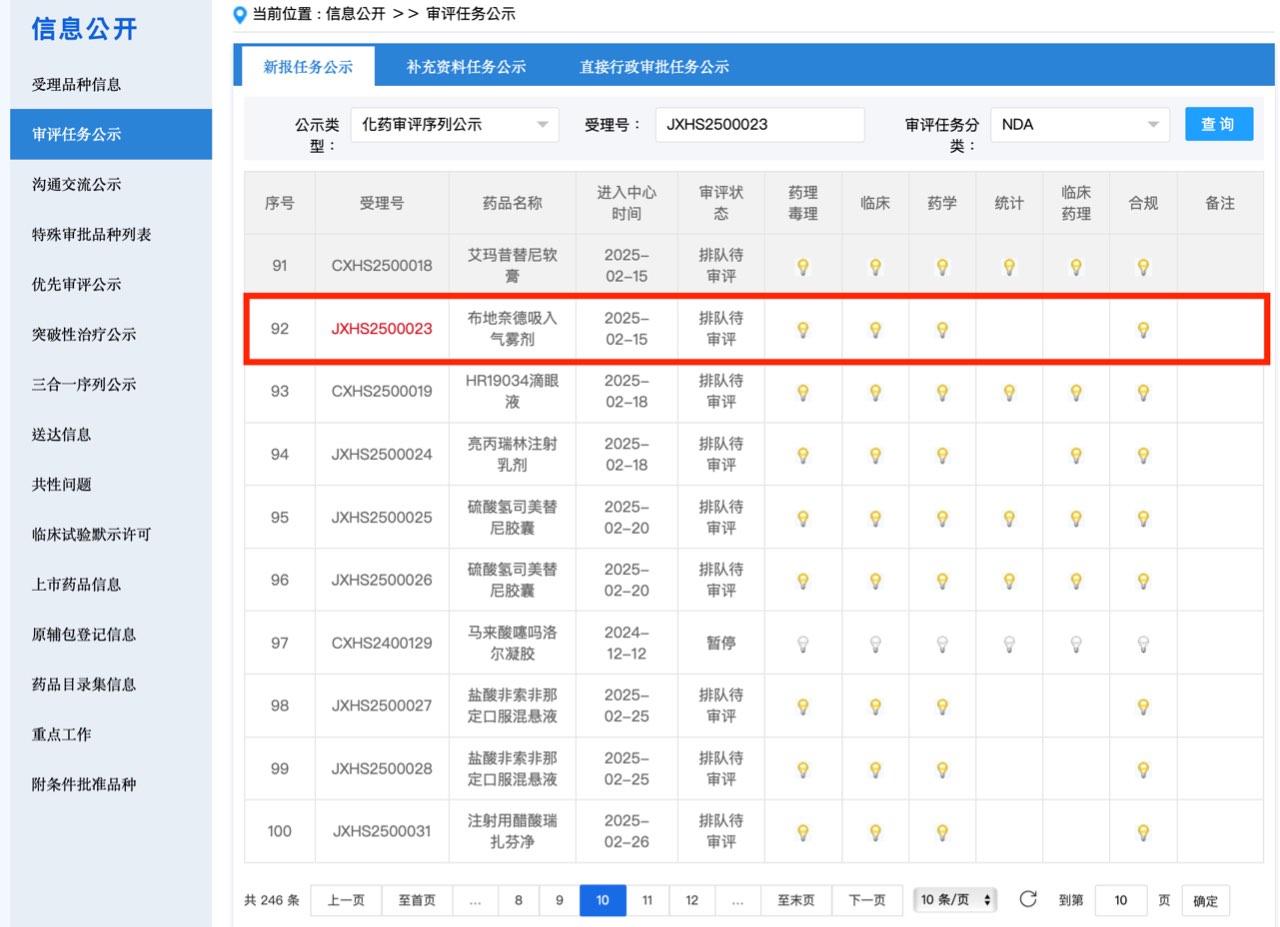Viewport: 1280px width, 927px height.
Task: Click 合规 bulb icon for row 95
Action: pos(1143,518)
